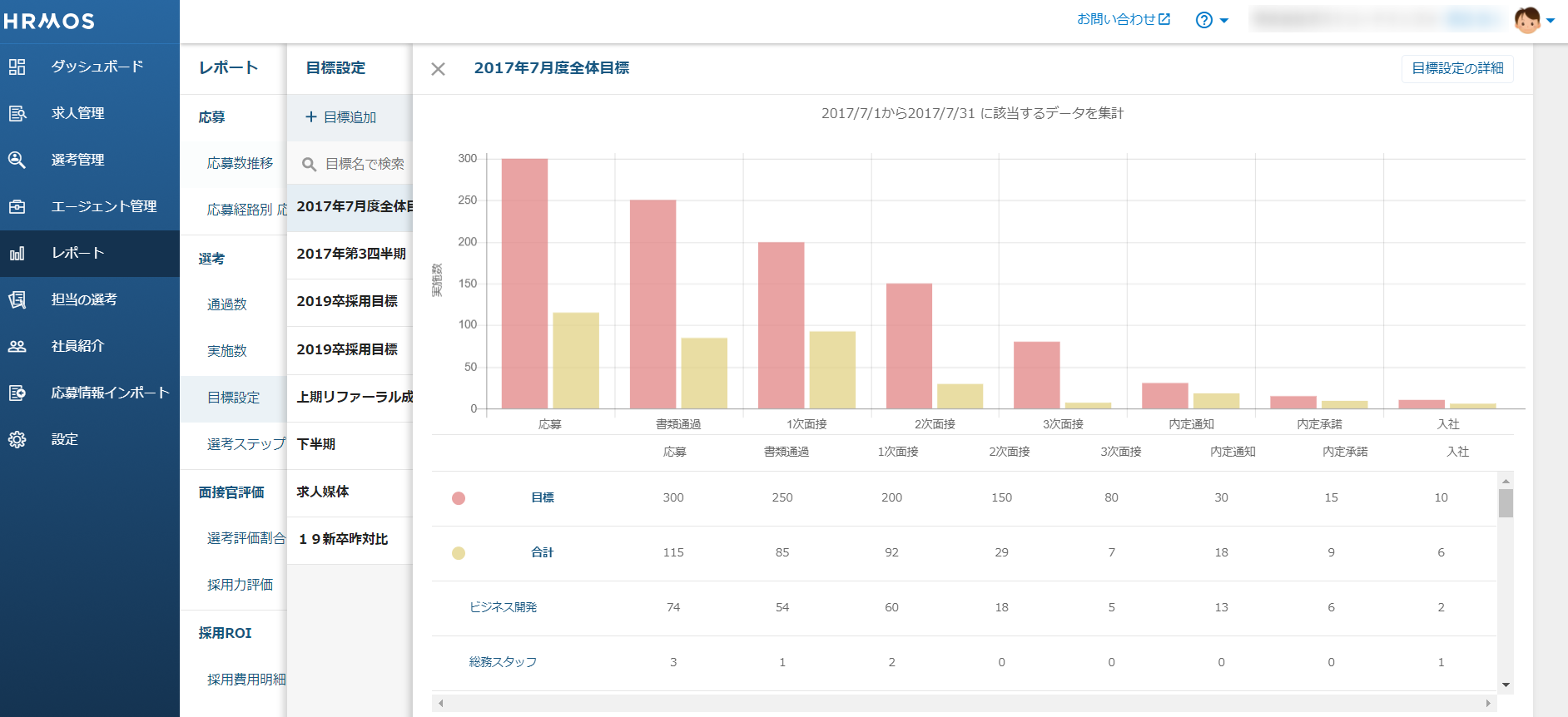Select the 19新卒昨対比 goal
This screenshot has width=1568, height=717.
350,540
